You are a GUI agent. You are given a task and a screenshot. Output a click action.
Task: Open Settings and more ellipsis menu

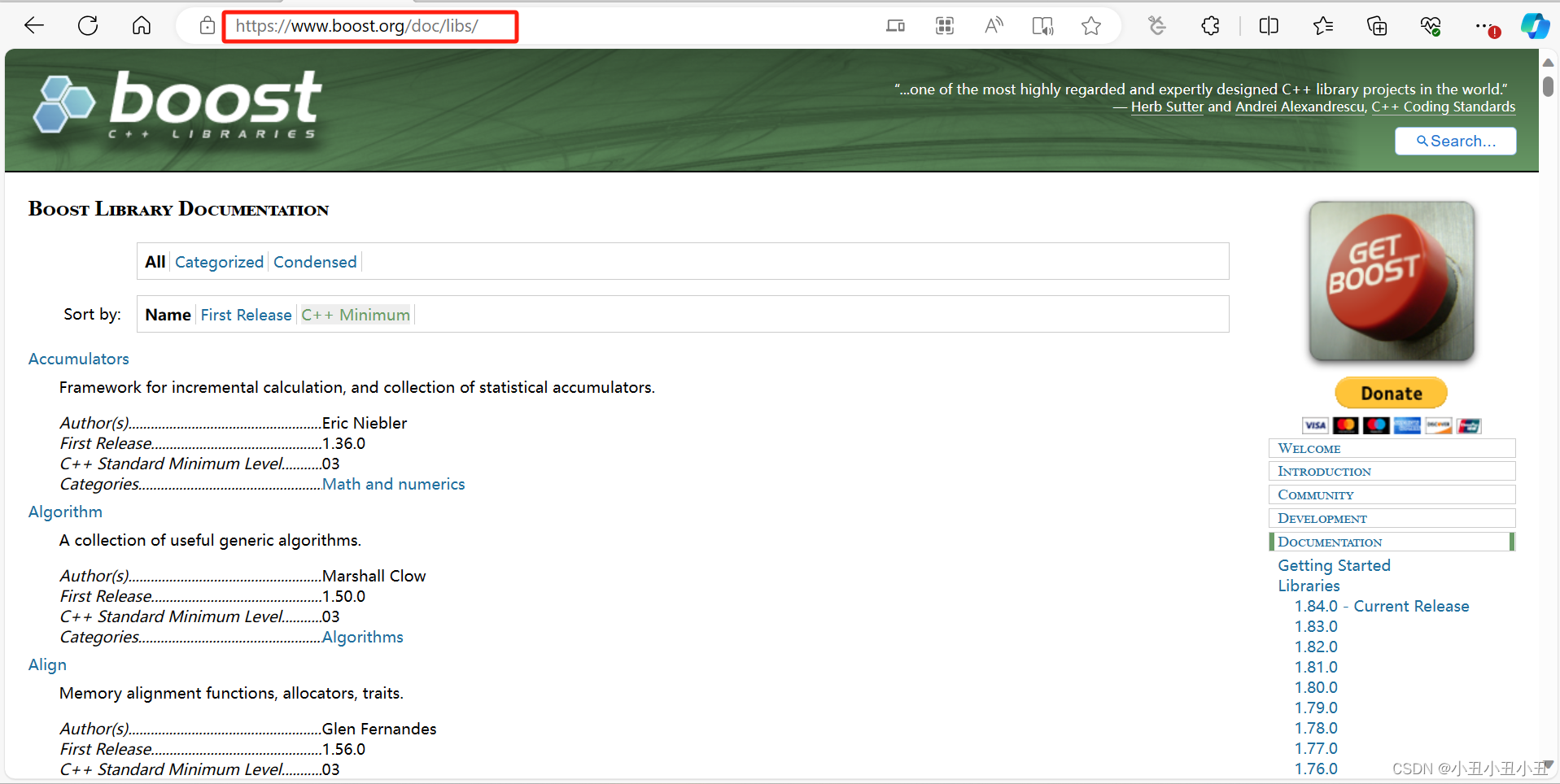[x=1486, y=26]
